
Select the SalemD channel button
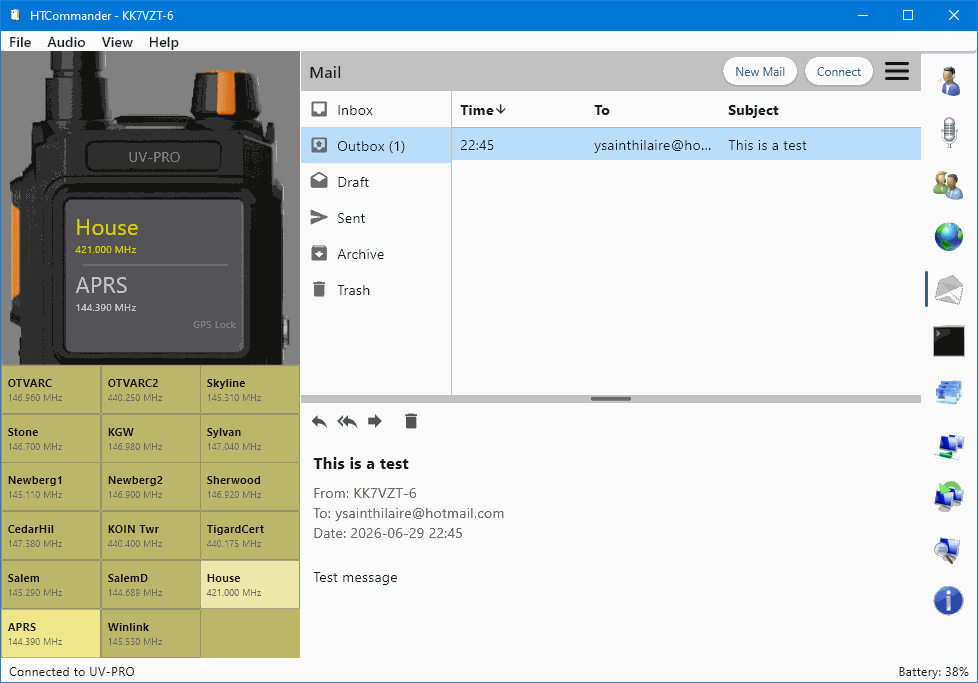click(150, 584)
